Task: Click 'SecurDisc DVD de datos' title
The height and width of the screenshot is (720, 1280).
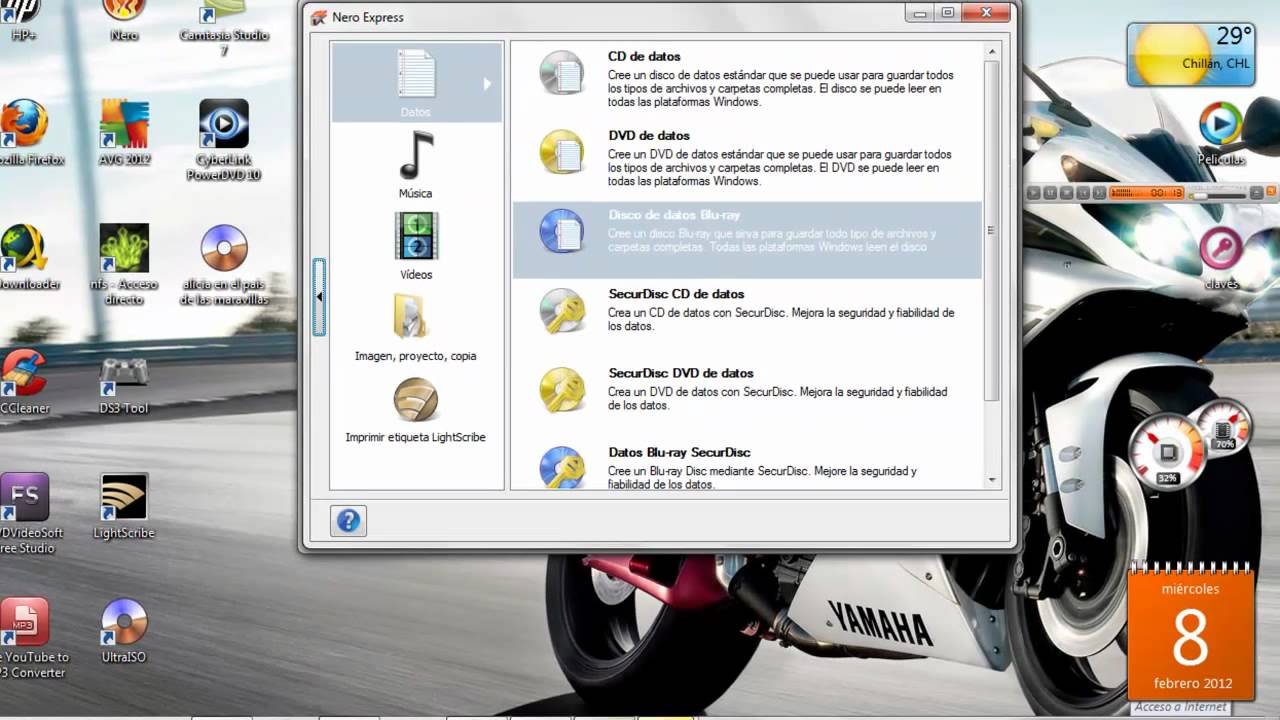Action: (681, 373)
